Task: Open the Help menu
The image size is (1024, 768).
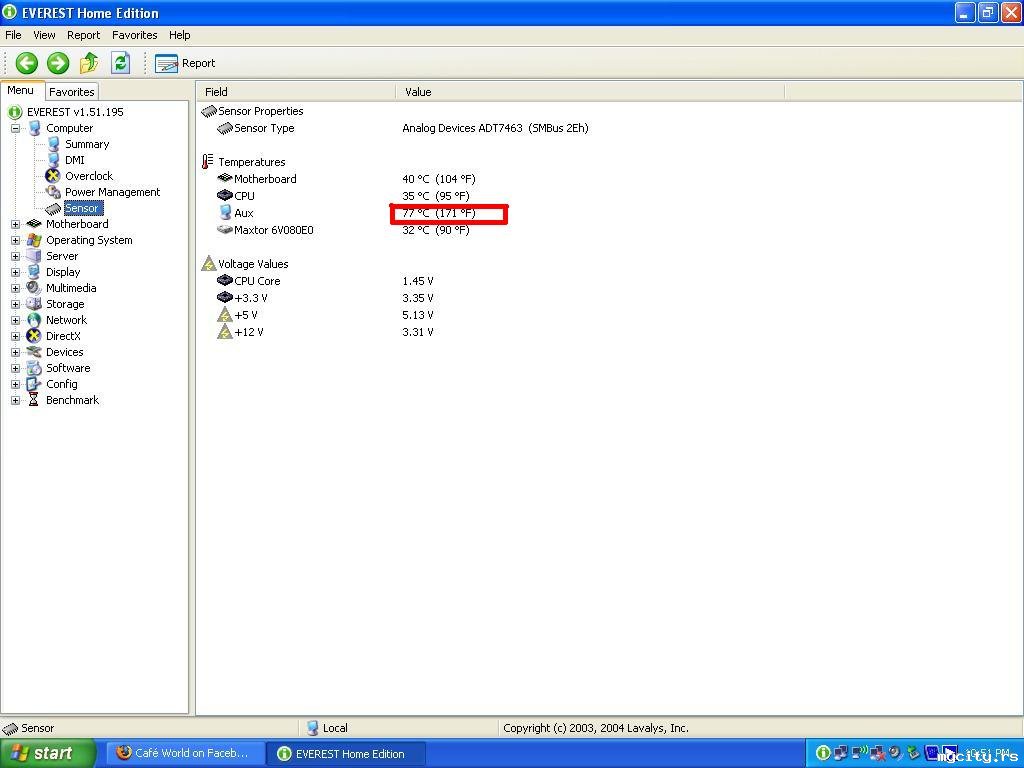Action: [180, 35]
